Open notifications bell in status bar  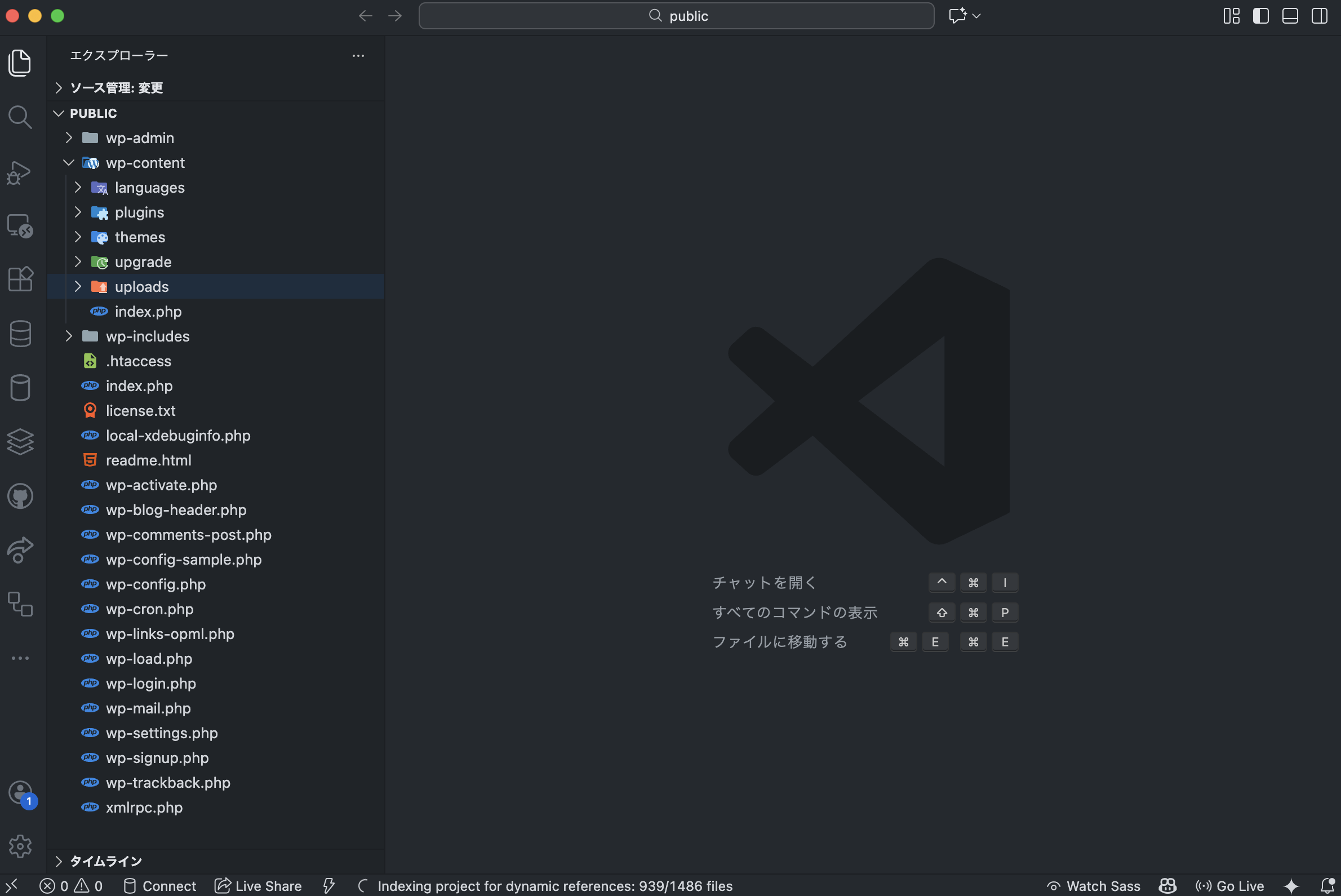pos(1328,886)
